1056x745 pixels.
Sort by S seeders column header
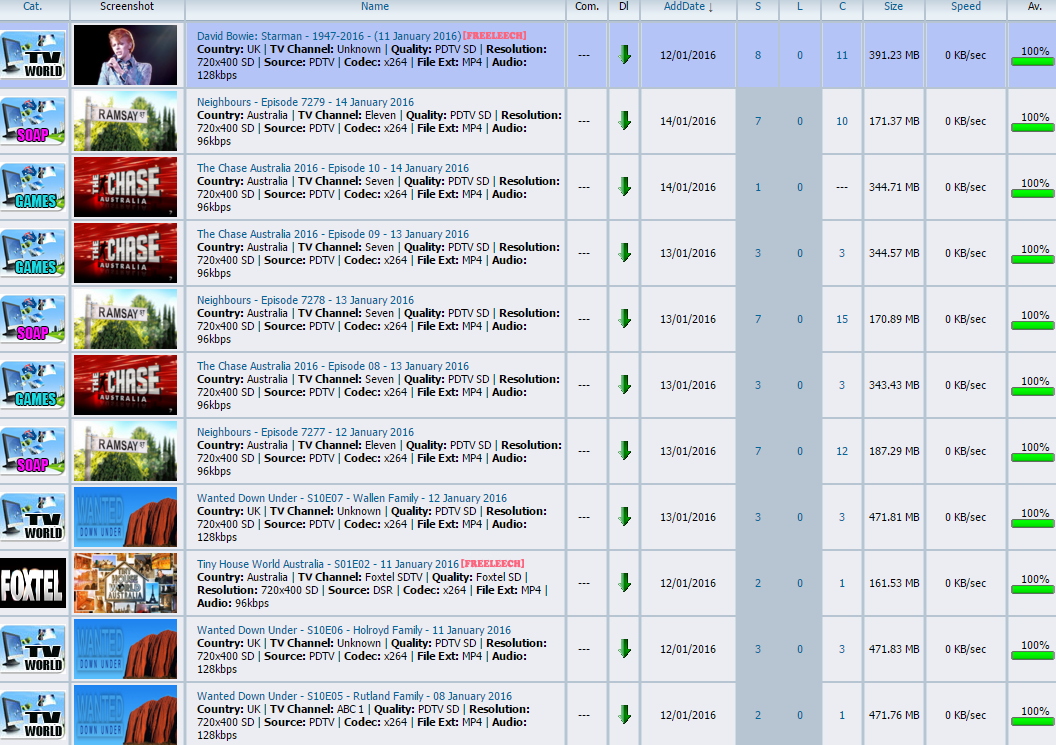click(x=758, y=6)
